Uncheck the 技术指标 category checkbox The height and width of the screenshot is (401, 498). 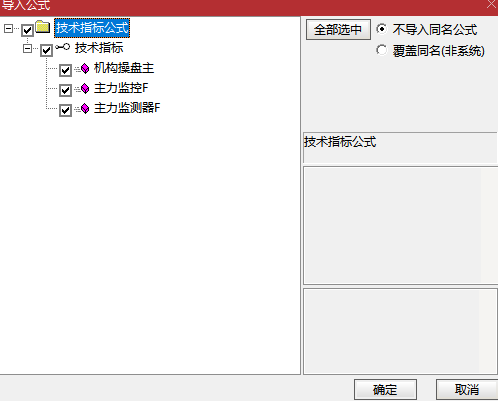point(46,50)
